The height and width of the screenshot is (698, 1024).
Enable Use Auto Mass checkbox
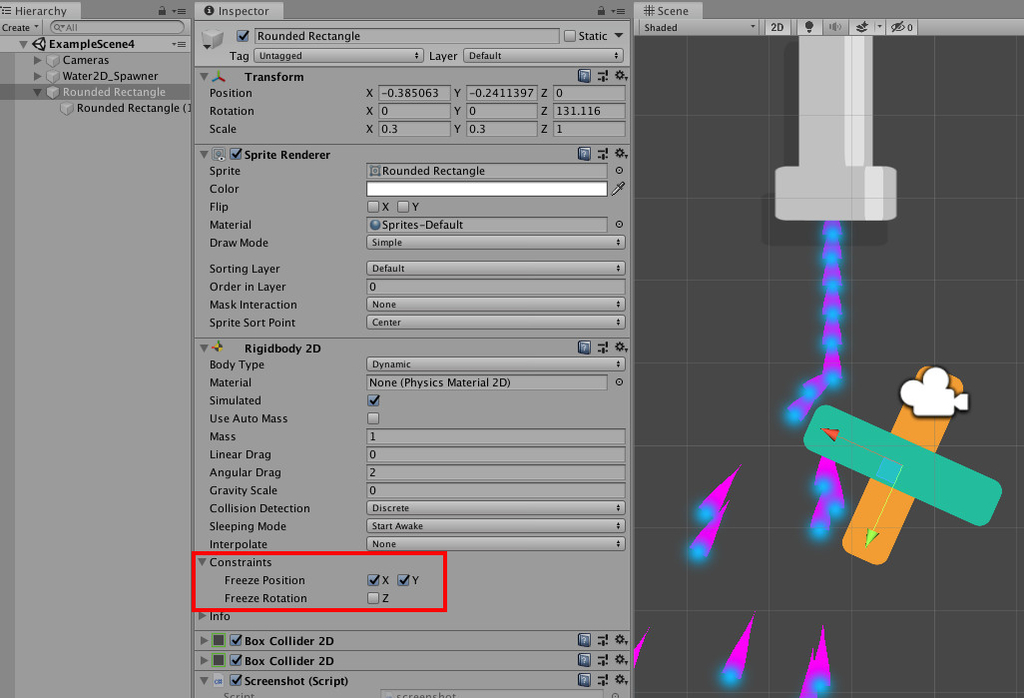374,418
